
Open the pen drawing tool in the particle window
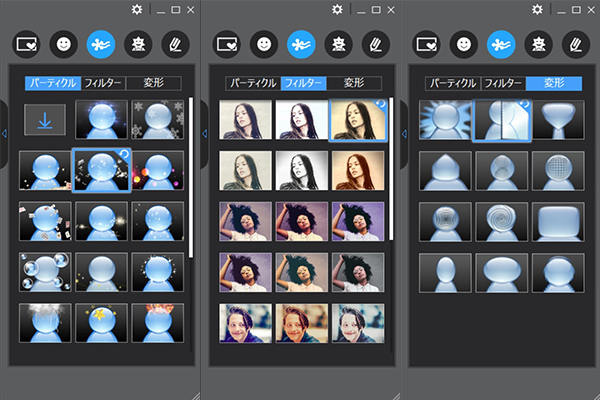coord(173,44)
